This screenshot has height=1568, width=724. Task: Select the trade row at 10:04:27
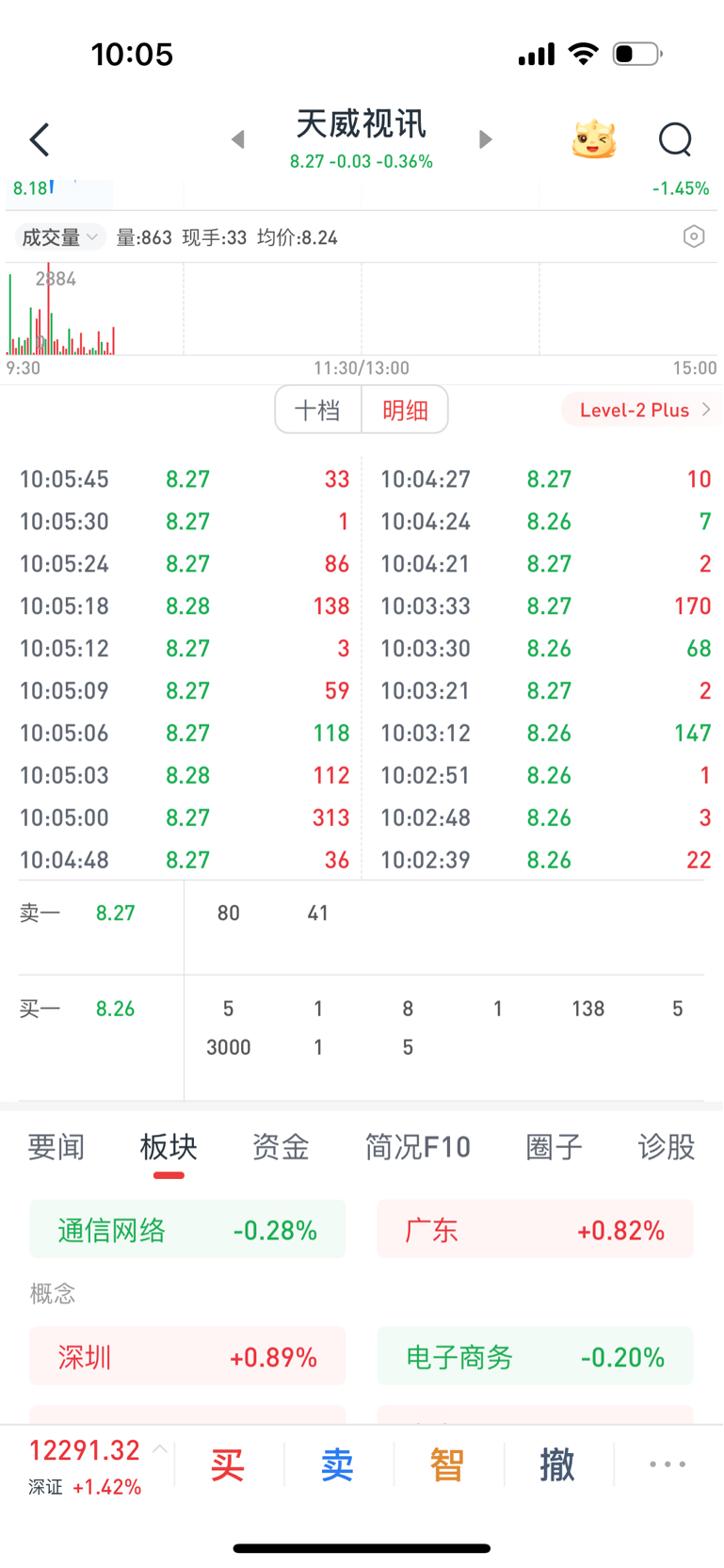545,479
